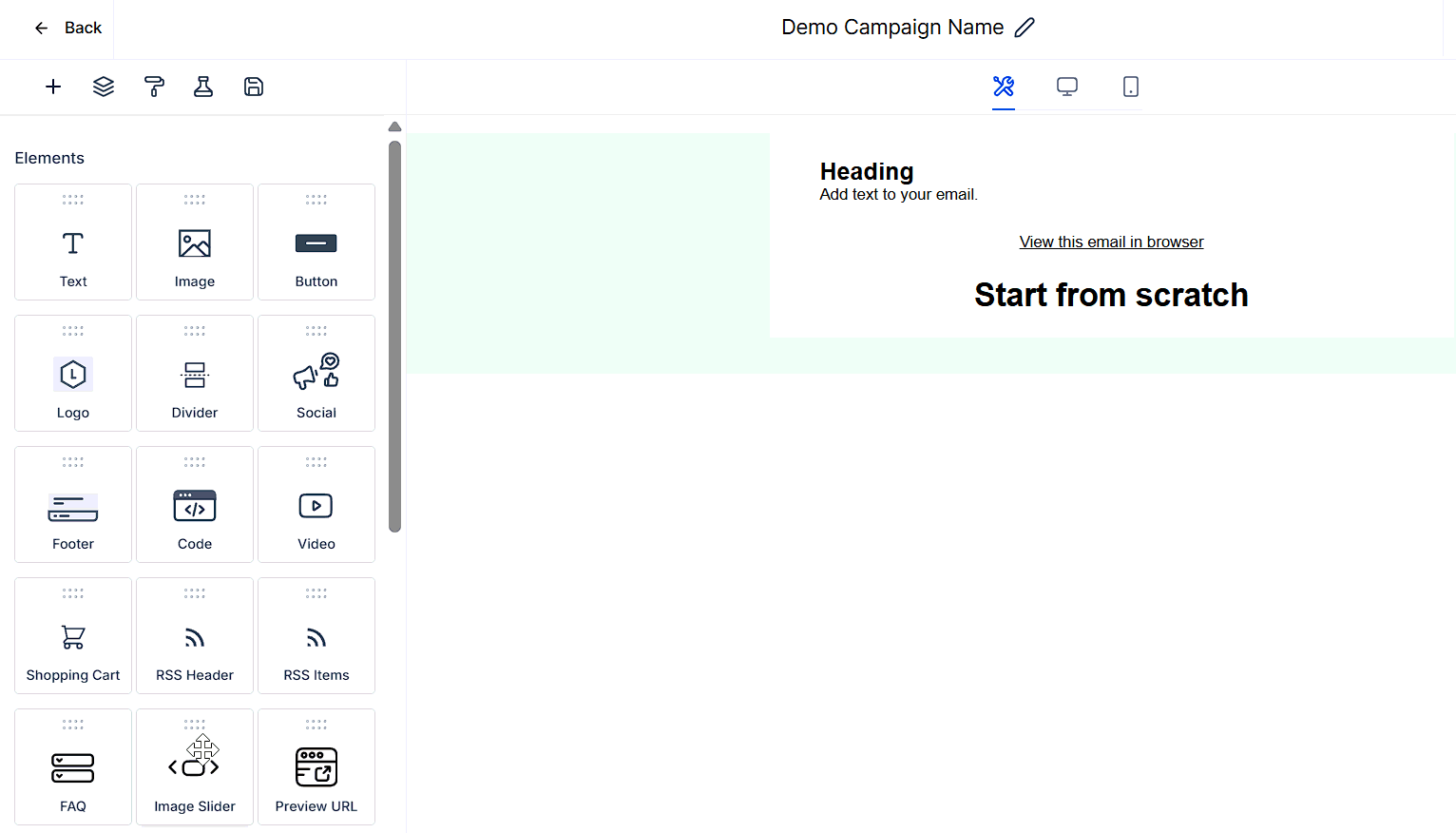Choose the Preview URL element tile
1456x833 pixels.
pyautogui.click(x=316, y=766)
